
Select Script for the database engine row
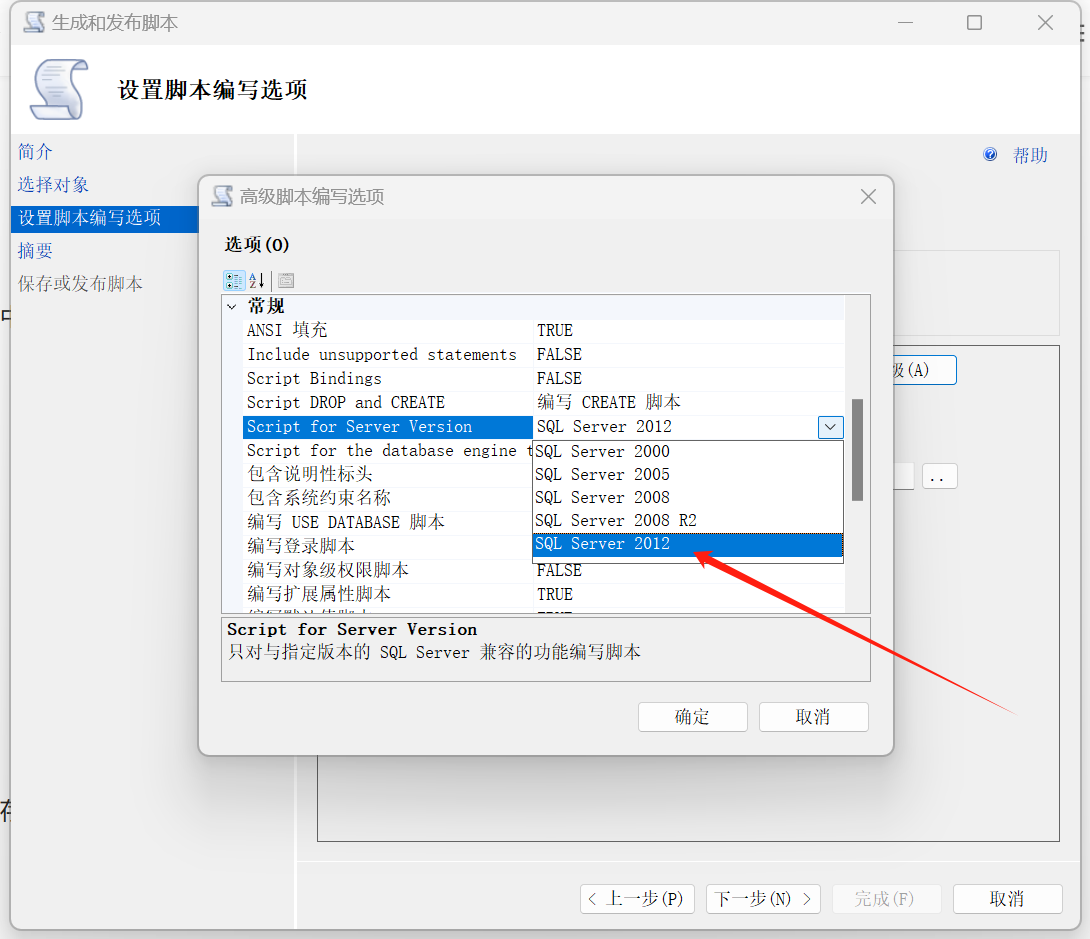pyautogui.click(x=388, y=450)
